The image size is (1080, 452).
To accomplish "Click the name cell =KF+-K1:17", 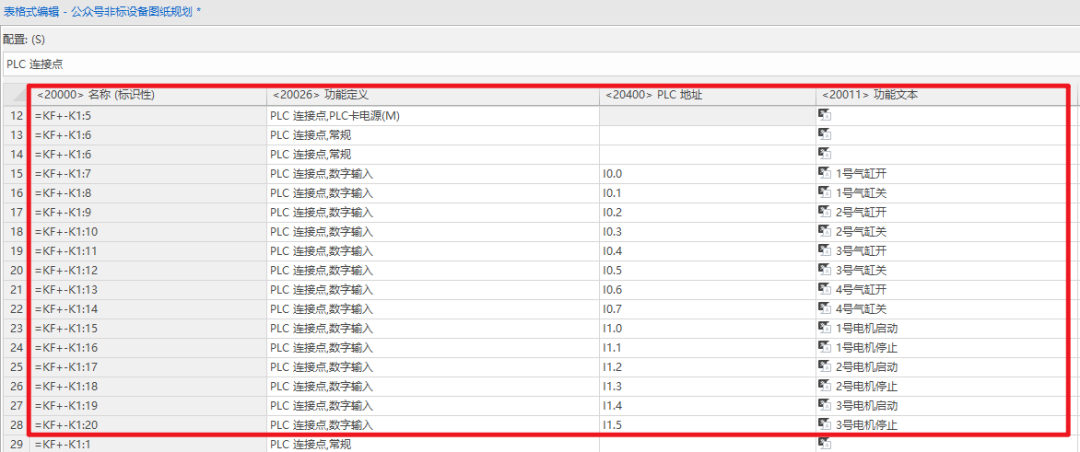I will tap(148, 367).
